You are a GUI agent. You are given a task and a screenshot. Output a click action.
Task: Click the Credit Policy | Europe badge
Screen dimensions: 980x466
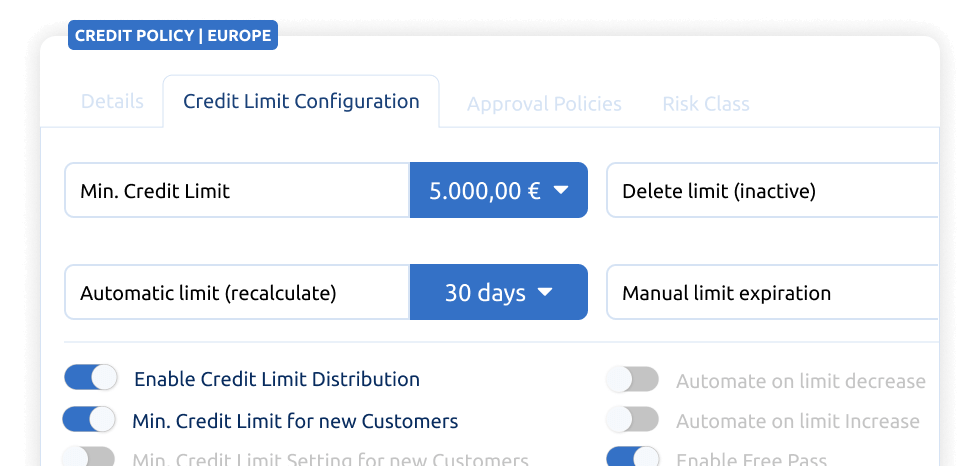coord(173,36)
